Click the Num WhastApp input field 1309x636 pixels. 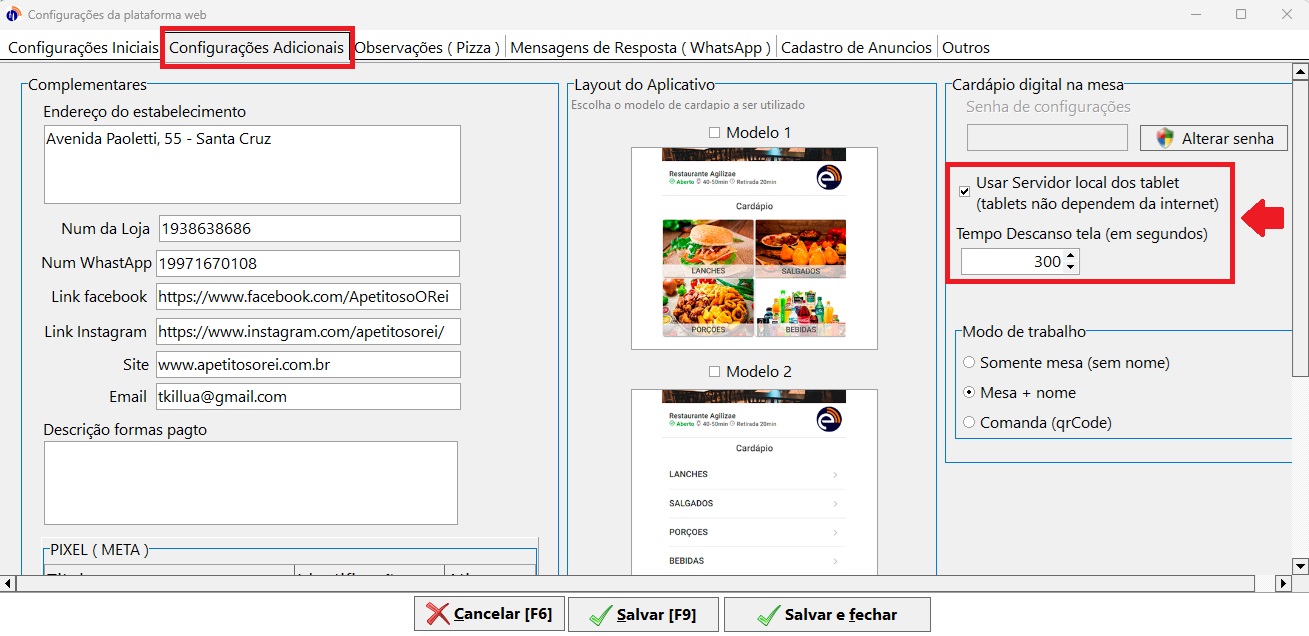coord(307,264)
